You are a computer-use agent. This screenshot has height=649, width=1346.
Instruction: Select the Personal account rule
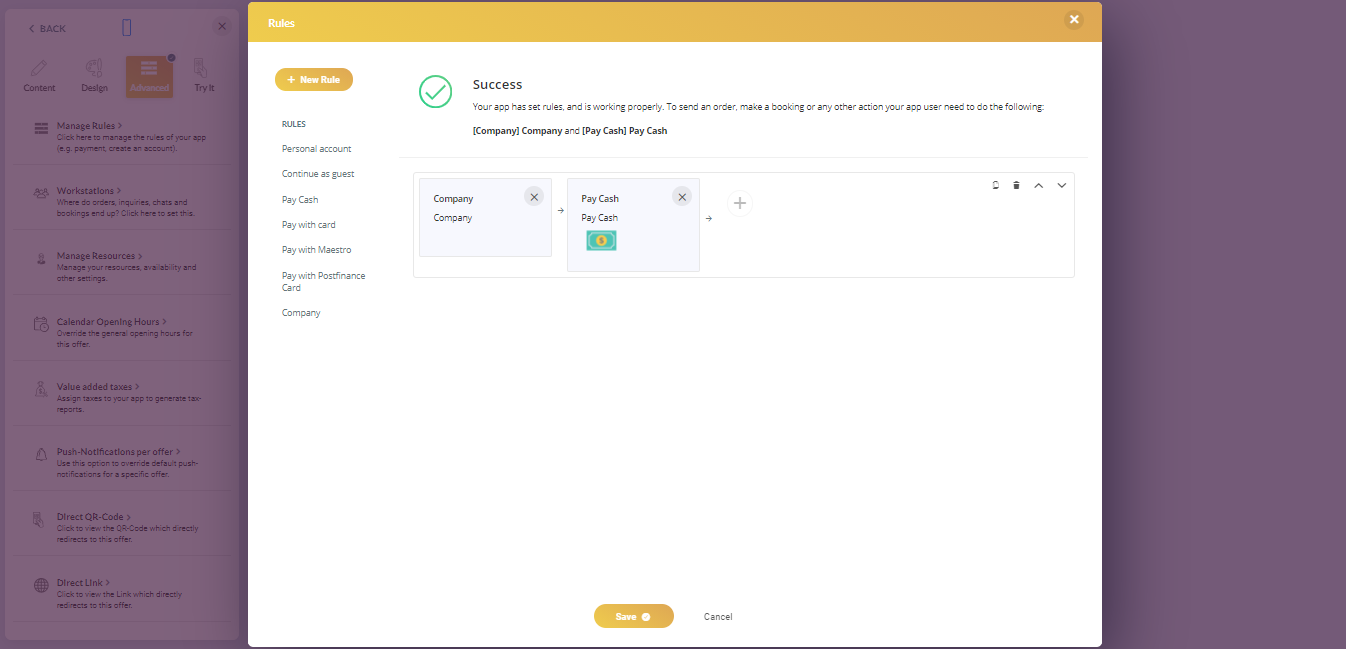(x=316, y=149)
